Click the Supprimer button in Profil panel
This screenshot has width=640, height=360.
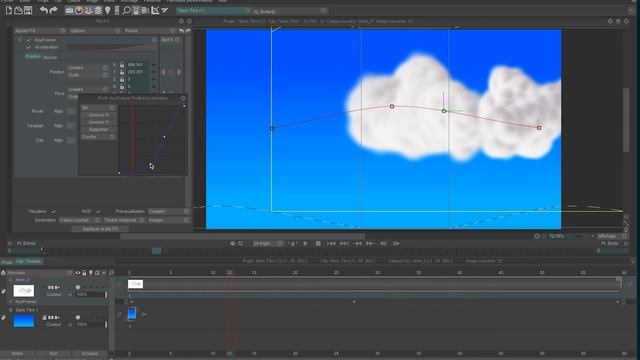click(98, 129)
